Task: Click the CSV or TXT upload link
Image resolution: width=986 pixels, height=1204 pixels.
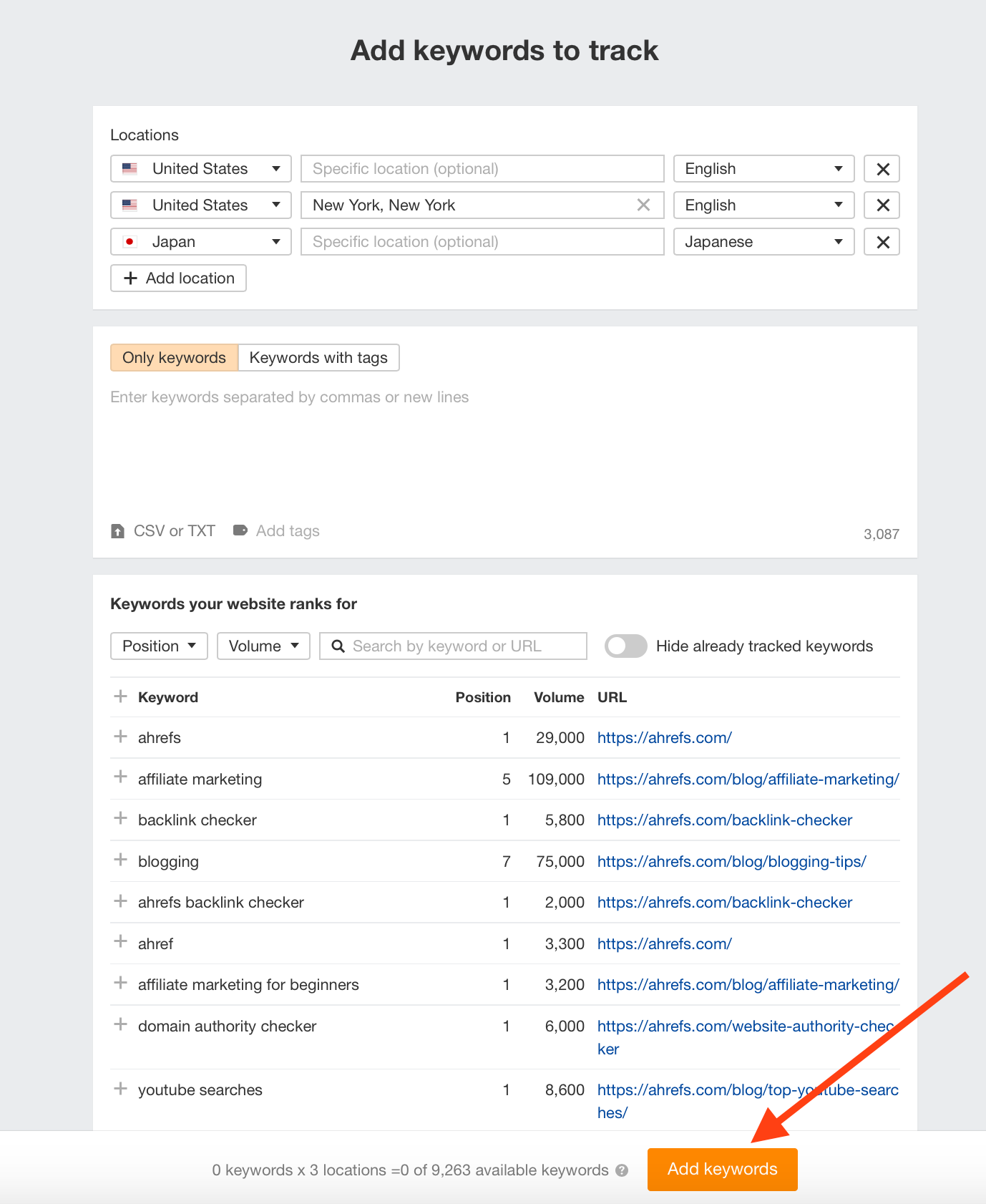Action: [x=174, y=531]
